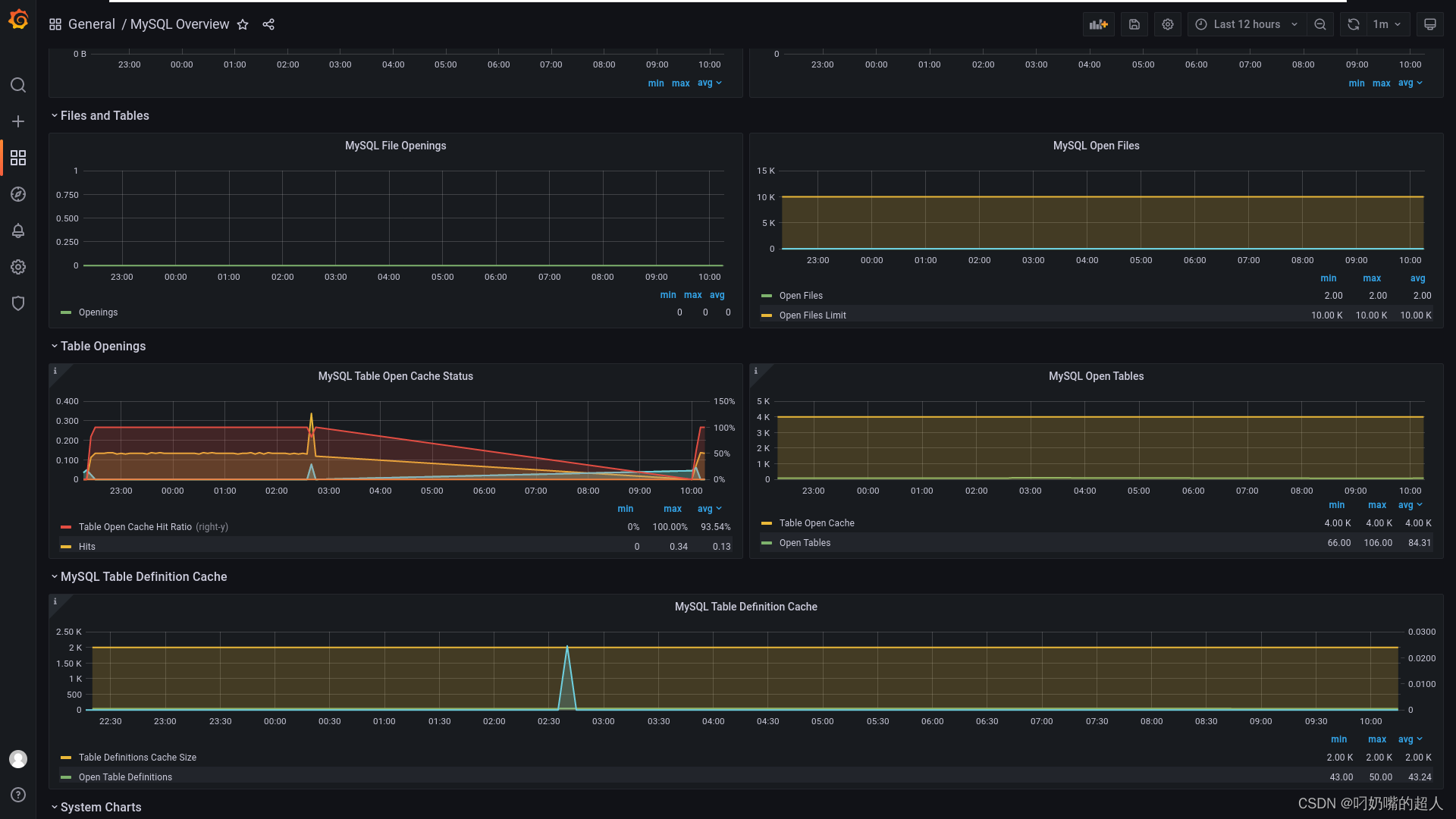
Task: Toggle the Openings series in legend
Action: (98, 312)
